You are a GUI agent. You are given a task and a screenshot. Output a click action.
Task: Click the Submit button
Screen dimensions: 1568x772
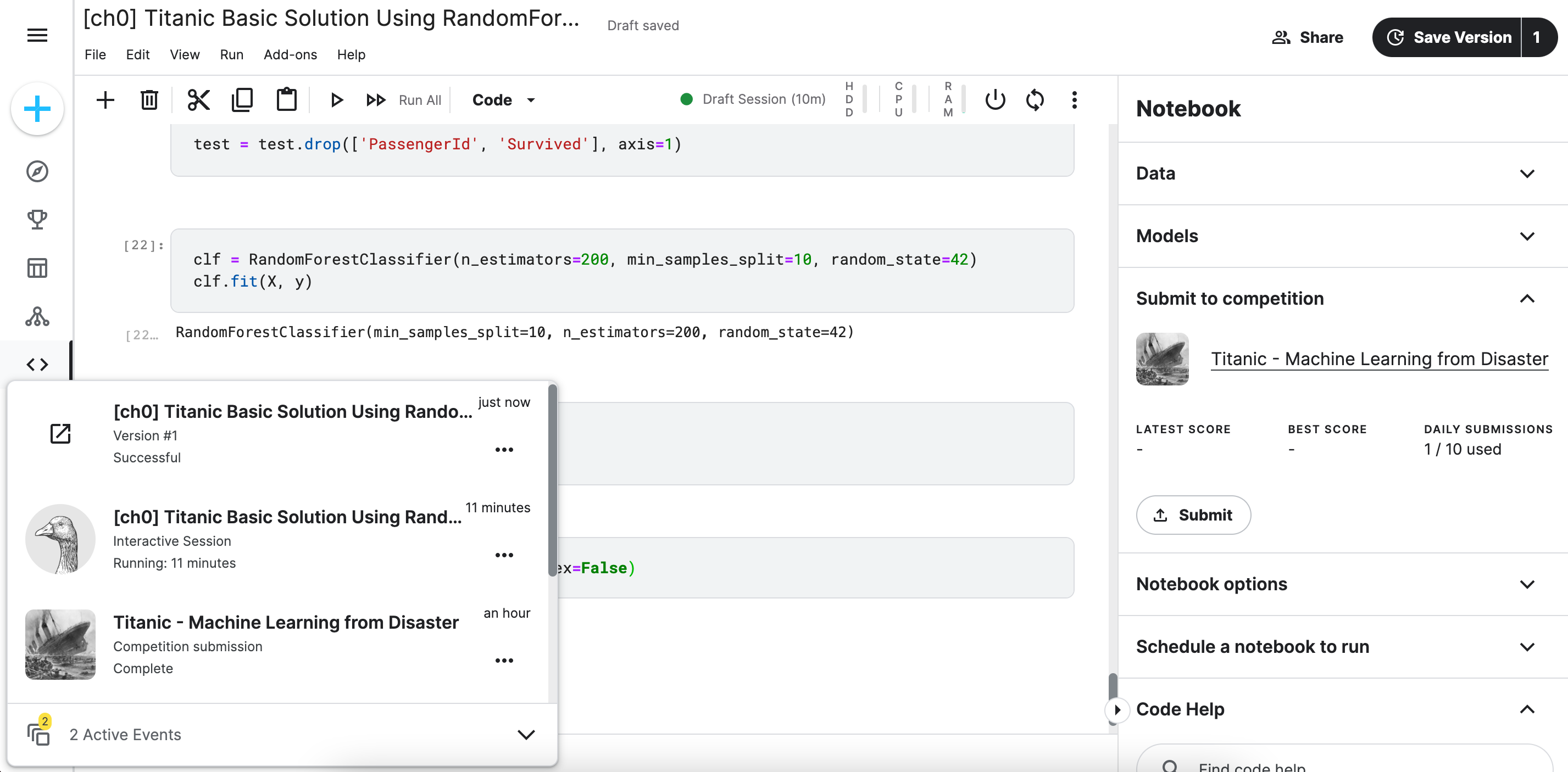(x=1193, y=514)
